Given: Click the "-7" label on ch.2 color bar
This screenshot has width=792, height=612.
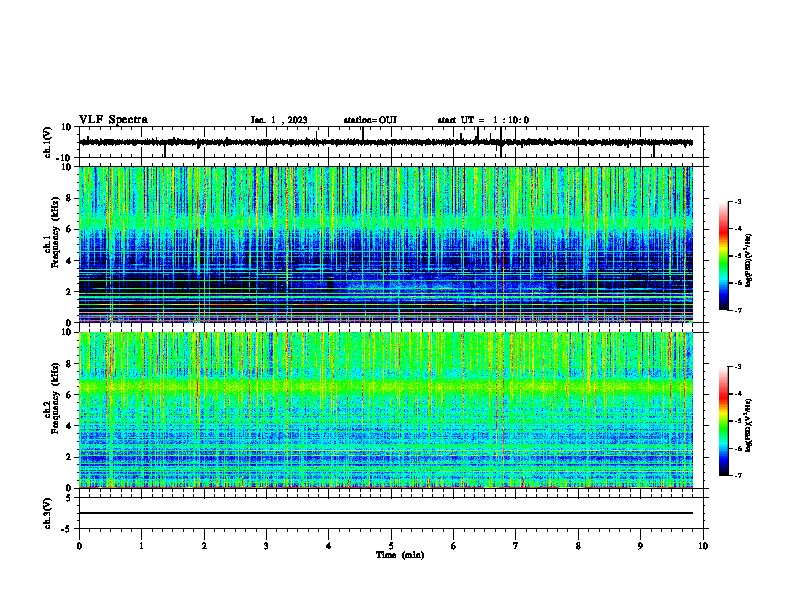Looking at the screenshot, I should (x=738, y=475).
